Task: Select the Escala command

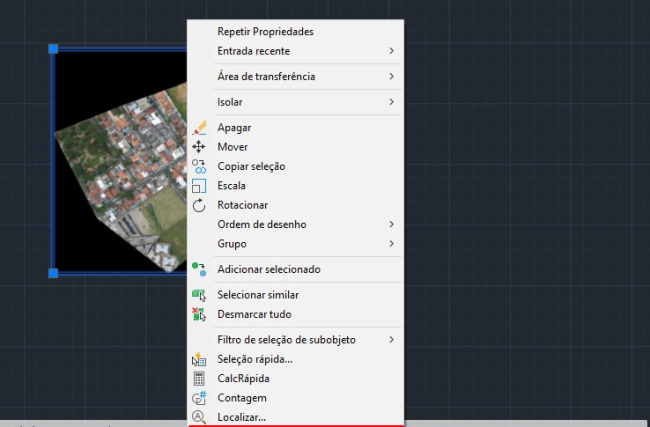Action: coord(296,186)
